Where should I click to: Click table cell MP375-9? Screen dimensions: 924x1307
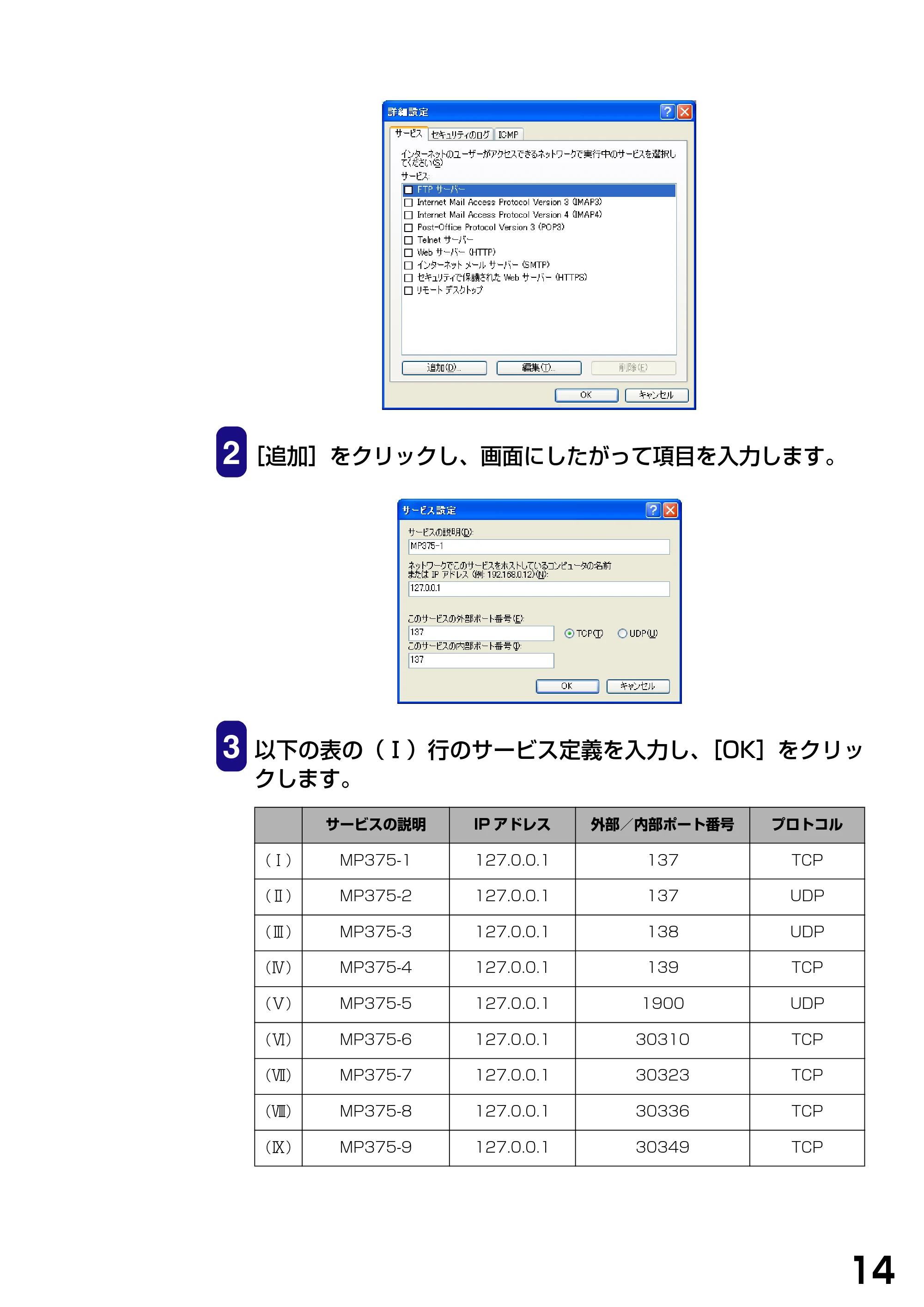tap(376, 1147)
